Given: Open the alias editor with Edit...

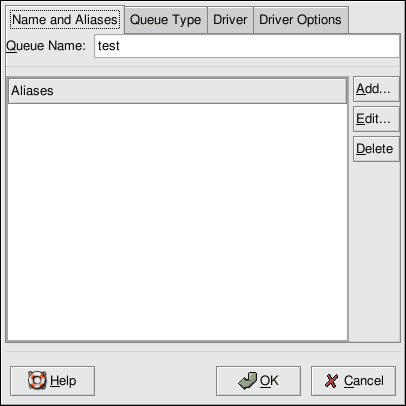Looking at the screenshot, I should click(376, 119).
